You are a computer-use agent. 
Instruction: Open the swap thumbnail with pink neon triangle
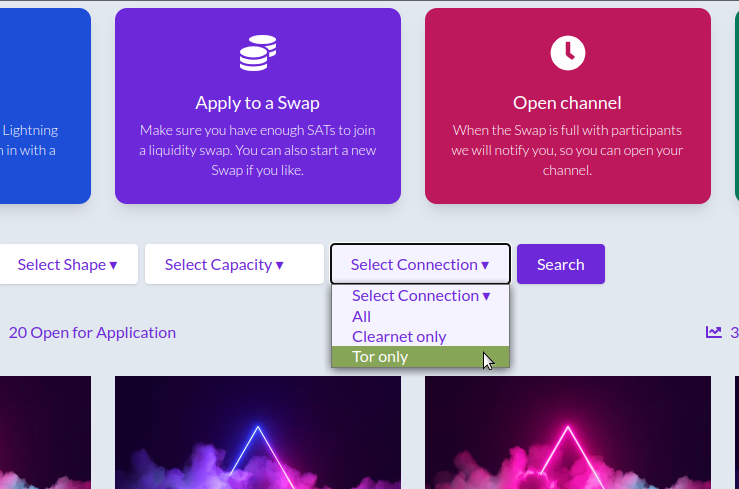click(568, 432)
